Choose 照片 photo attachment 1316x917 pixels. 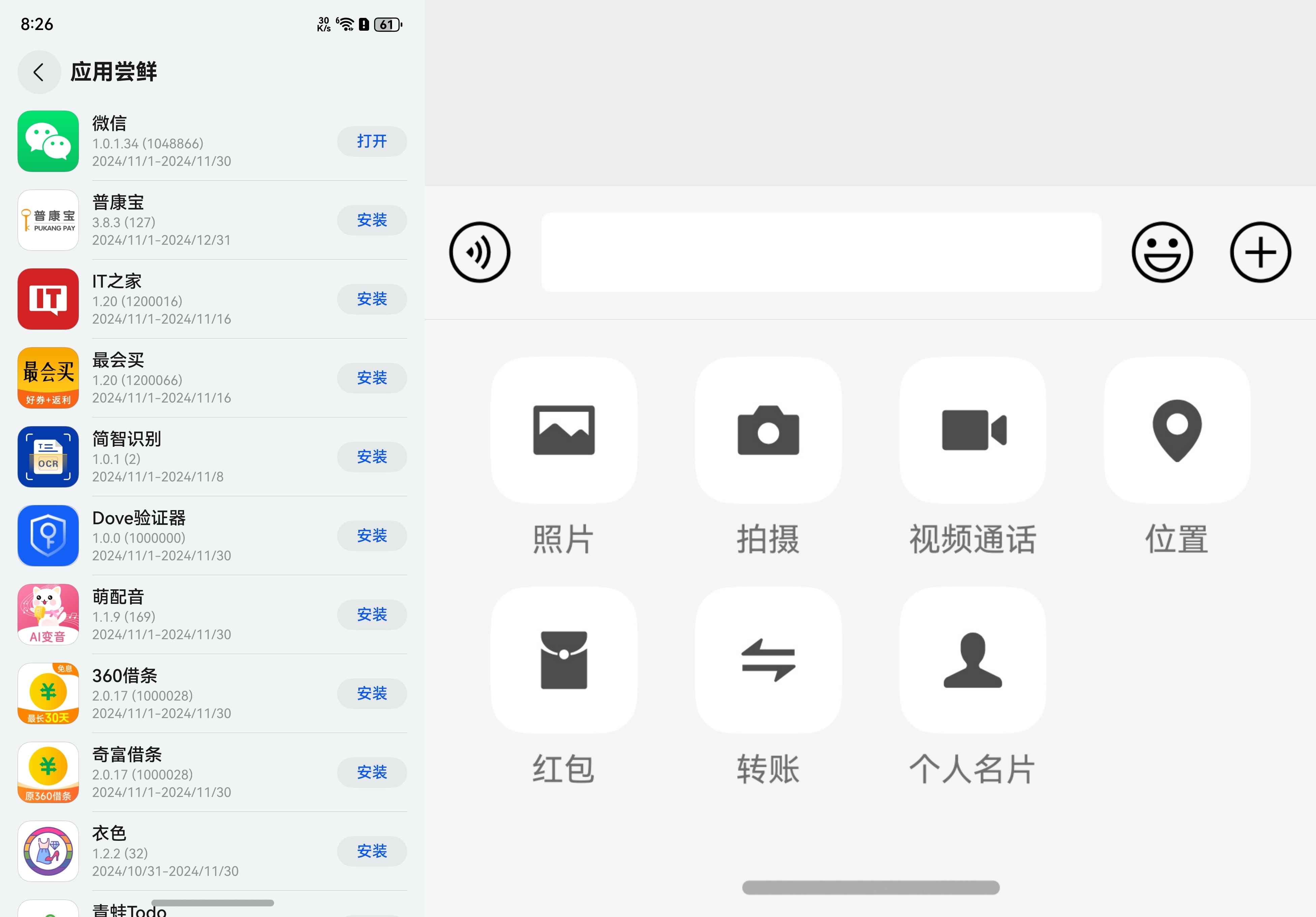(564, 431)
